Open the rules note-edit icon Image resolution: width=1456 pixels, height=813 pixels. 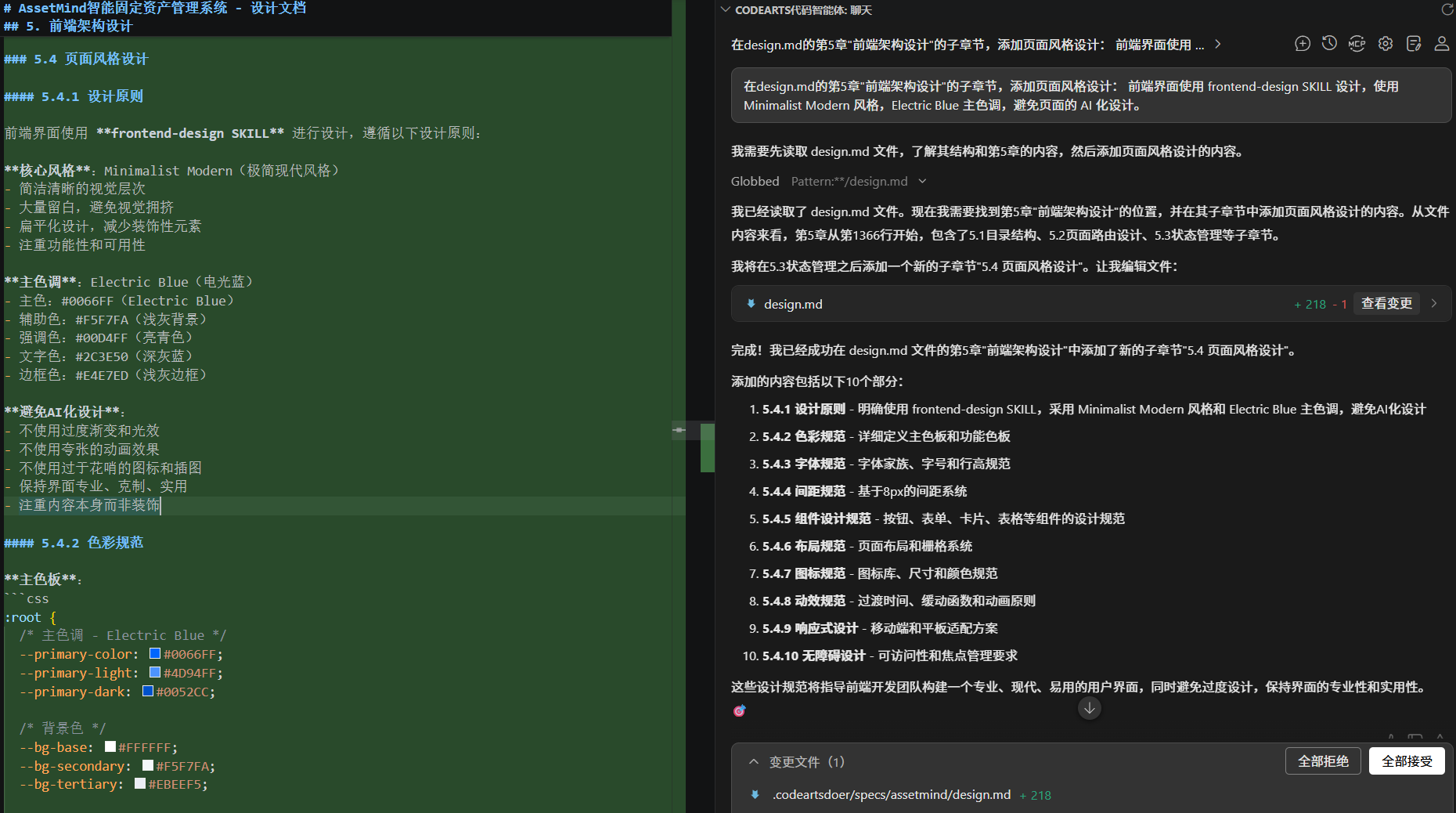[x=1414, y=44]
